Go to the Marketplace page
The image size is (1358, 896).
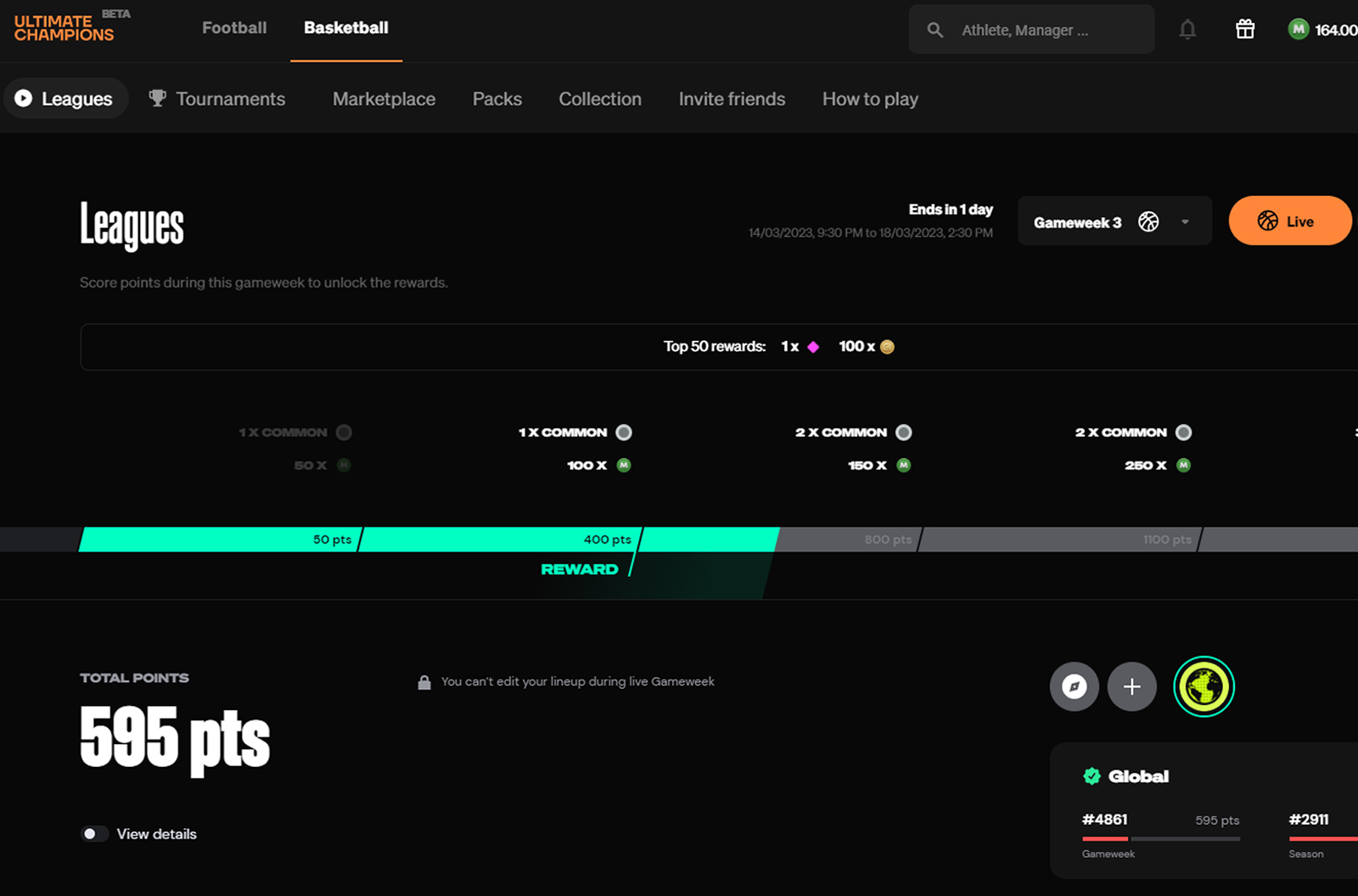click(384, 99)
